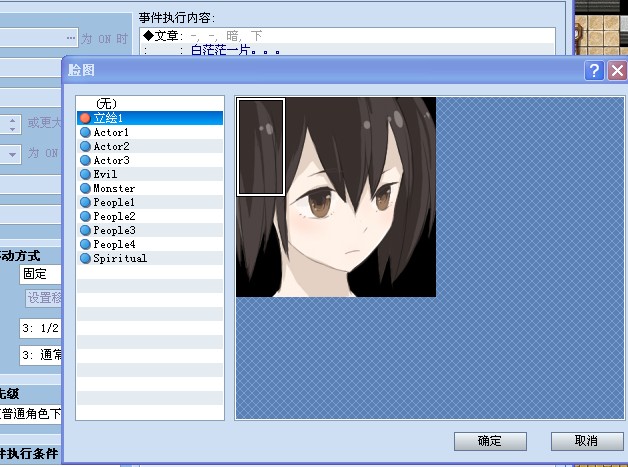Open the 3: 通常 frequency dropdown
Image resolution: width=628 pixels, height=467 pixels.
[40, 355]
